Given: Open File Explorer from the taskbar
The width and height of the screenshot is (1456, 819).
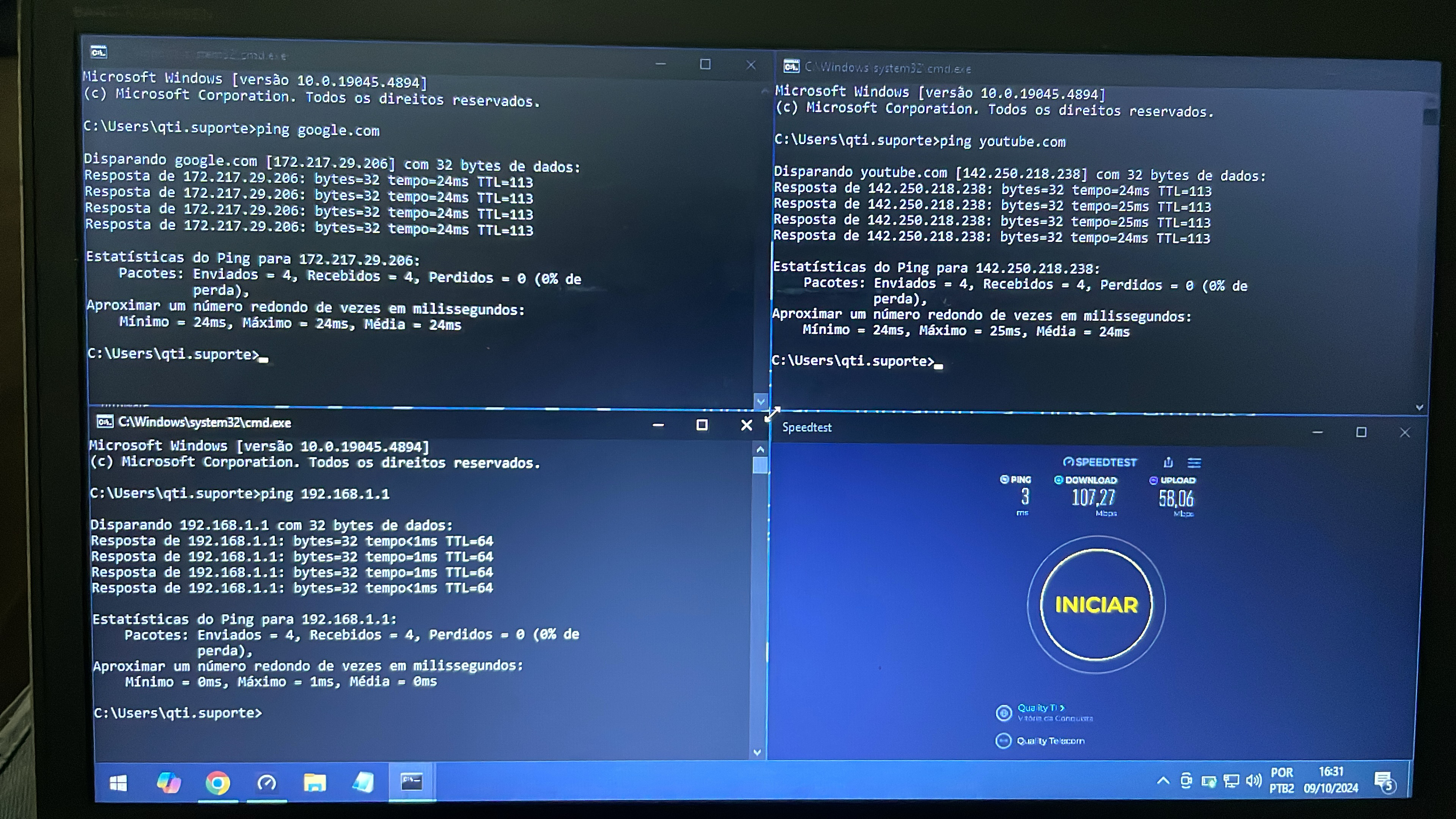Looking at the screenshot, I should tap(315, 783).
